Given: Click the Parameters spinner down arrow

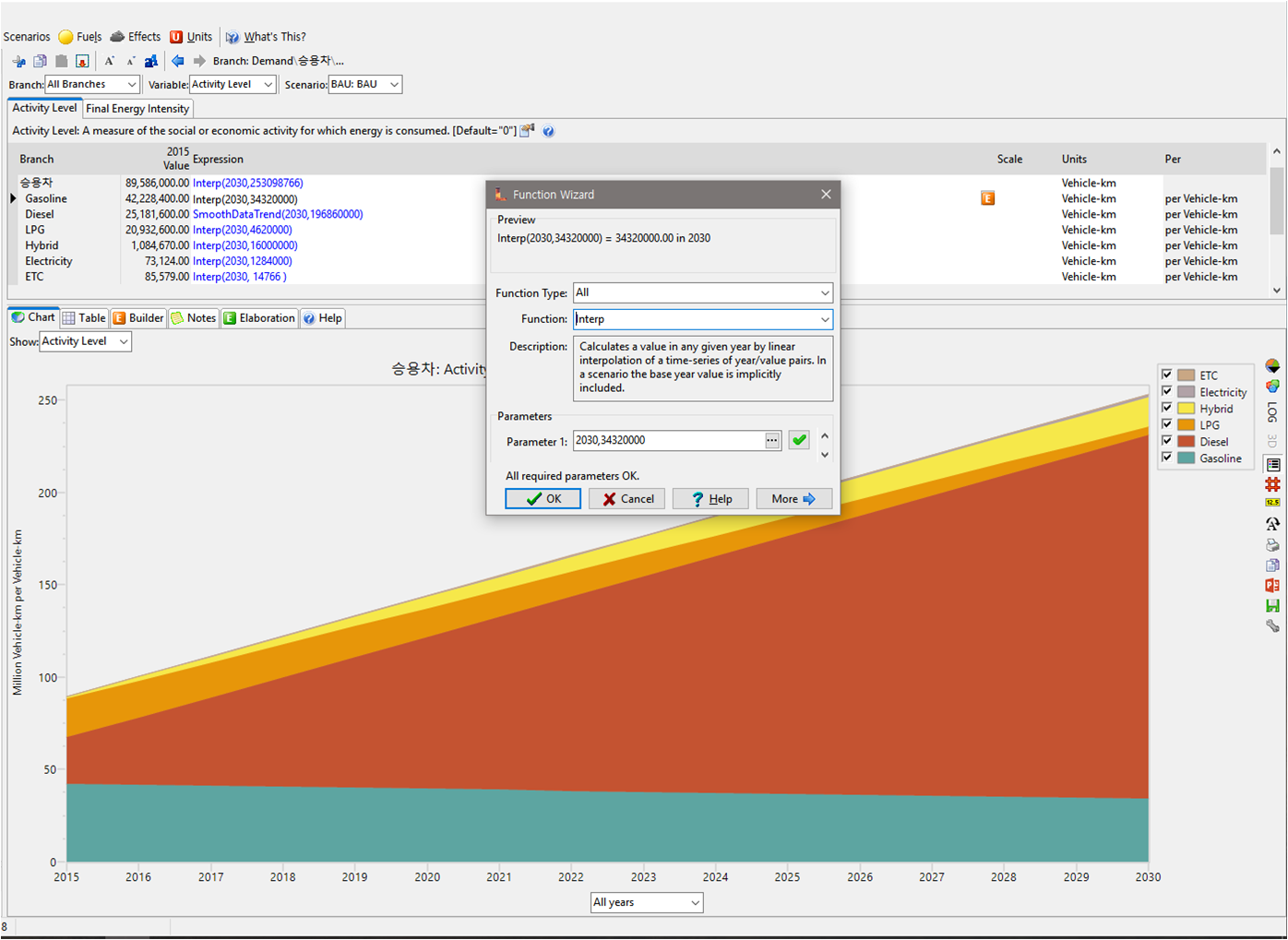Looking at the screenshot, I should click(825, 454).
